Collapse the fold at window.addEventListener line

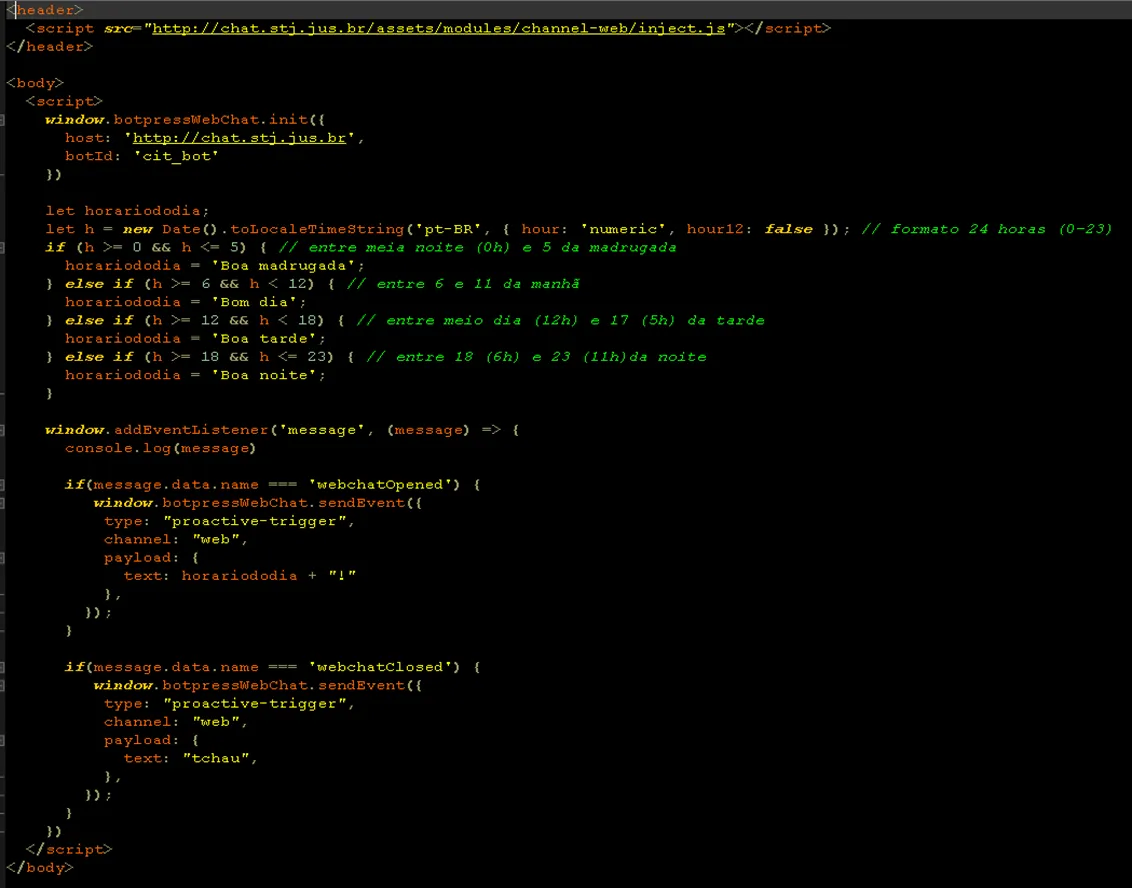(2, 430)
